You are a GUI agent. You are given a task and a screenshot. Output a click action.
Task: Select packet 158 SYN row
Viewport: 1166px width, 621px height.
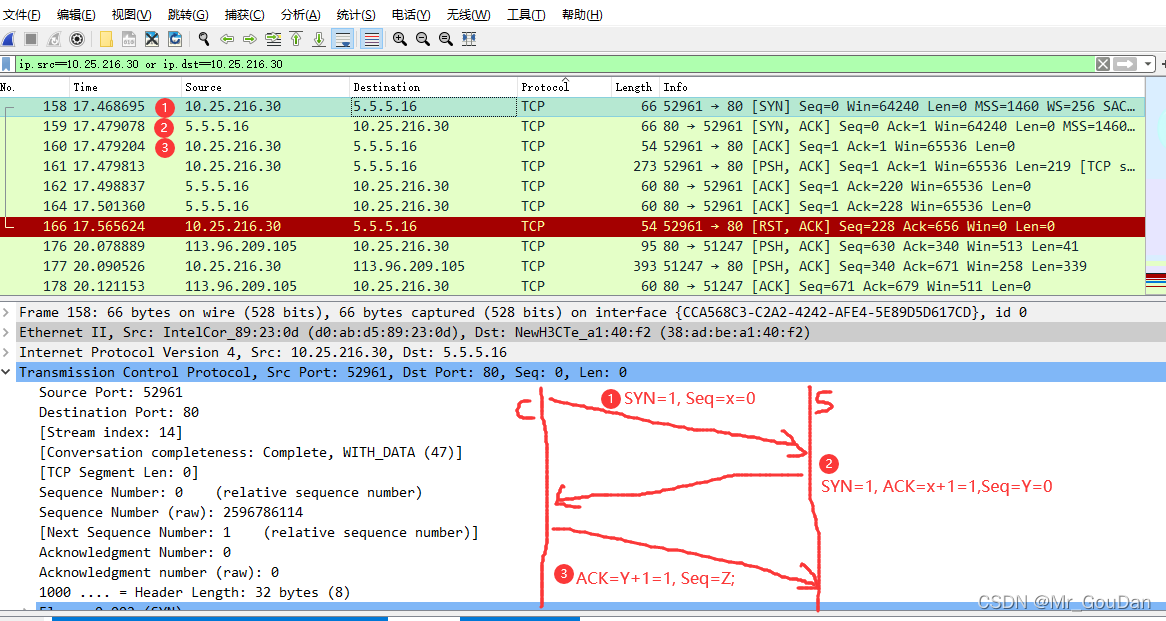click(x=573, y=106)
